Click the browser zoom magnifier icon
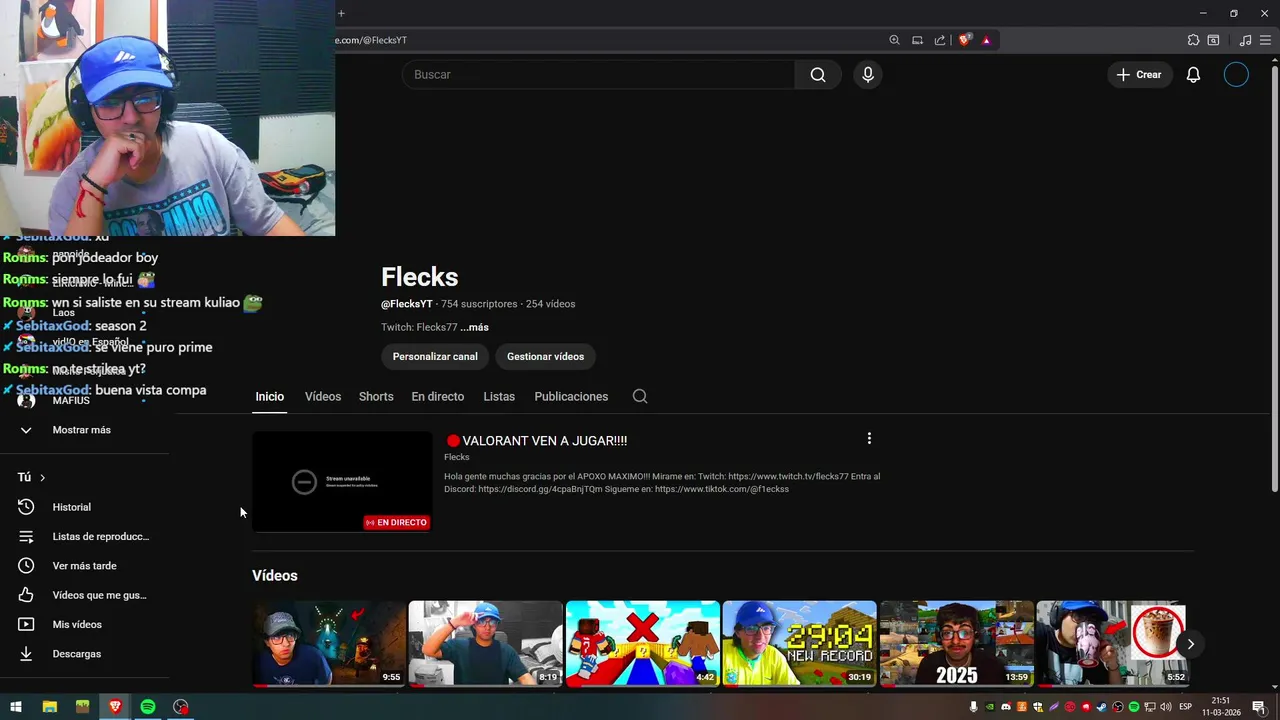The height and width of the screenshot is (720, 1280). tap(894, 40)
